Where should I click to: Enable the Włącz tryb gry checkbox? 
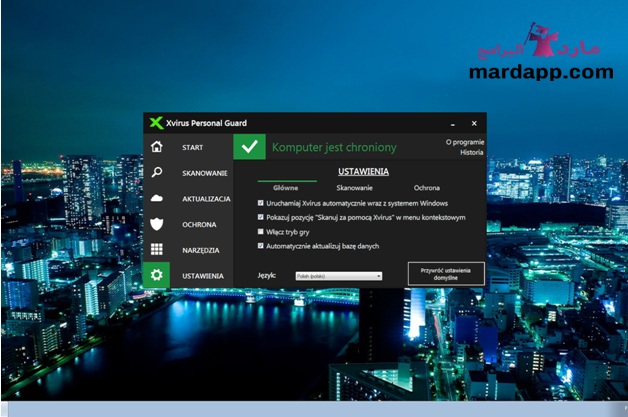click(261, 232)
